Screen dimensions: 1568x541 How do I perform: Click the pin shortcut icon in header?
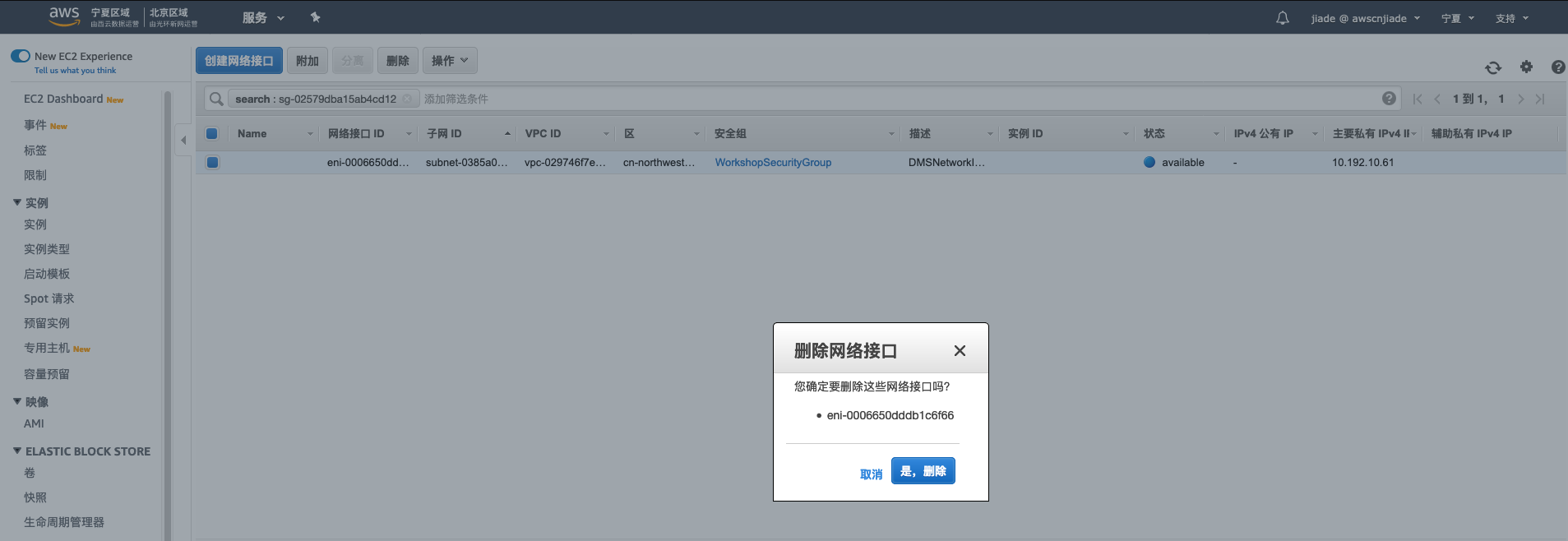315,17
